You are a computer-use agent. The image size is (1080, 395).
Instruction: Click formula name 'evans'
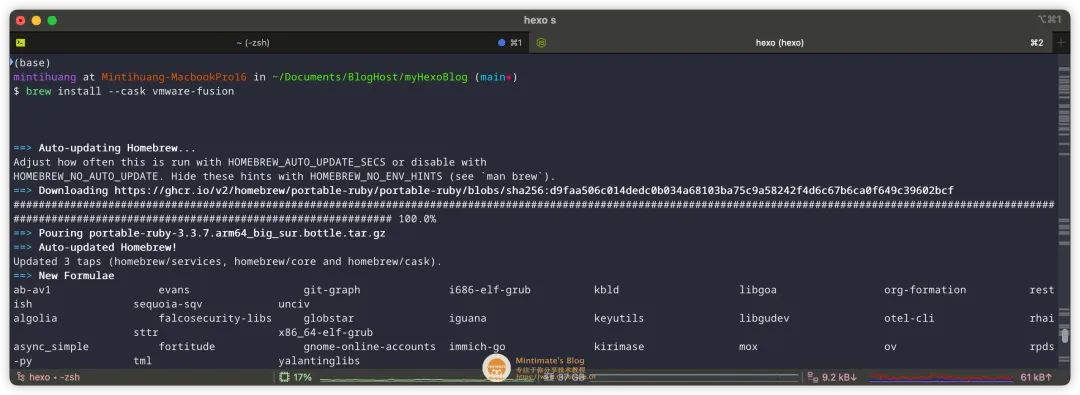coord(174,290)
